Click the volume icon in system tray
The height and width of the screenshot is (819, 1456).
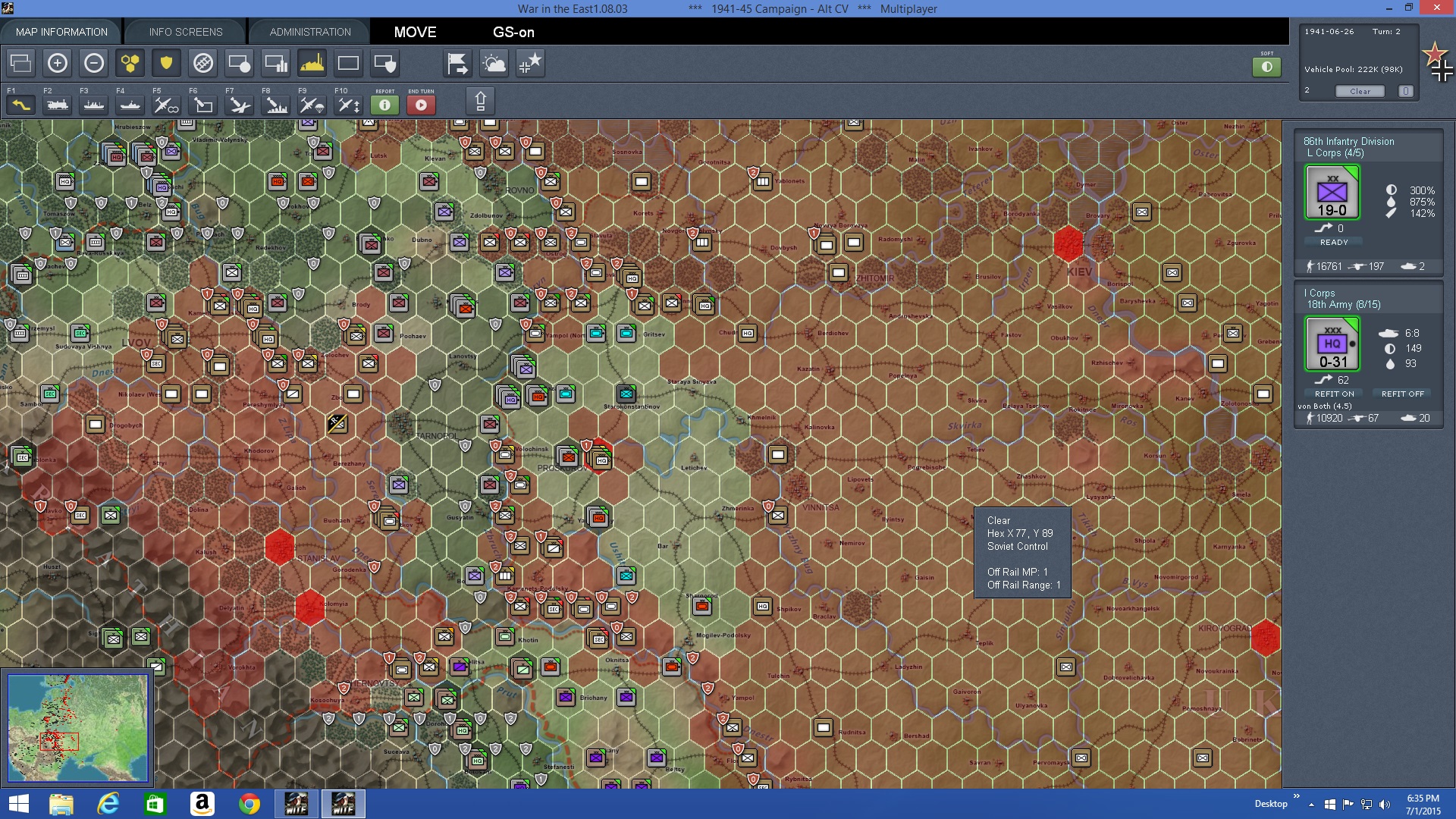1384,805
